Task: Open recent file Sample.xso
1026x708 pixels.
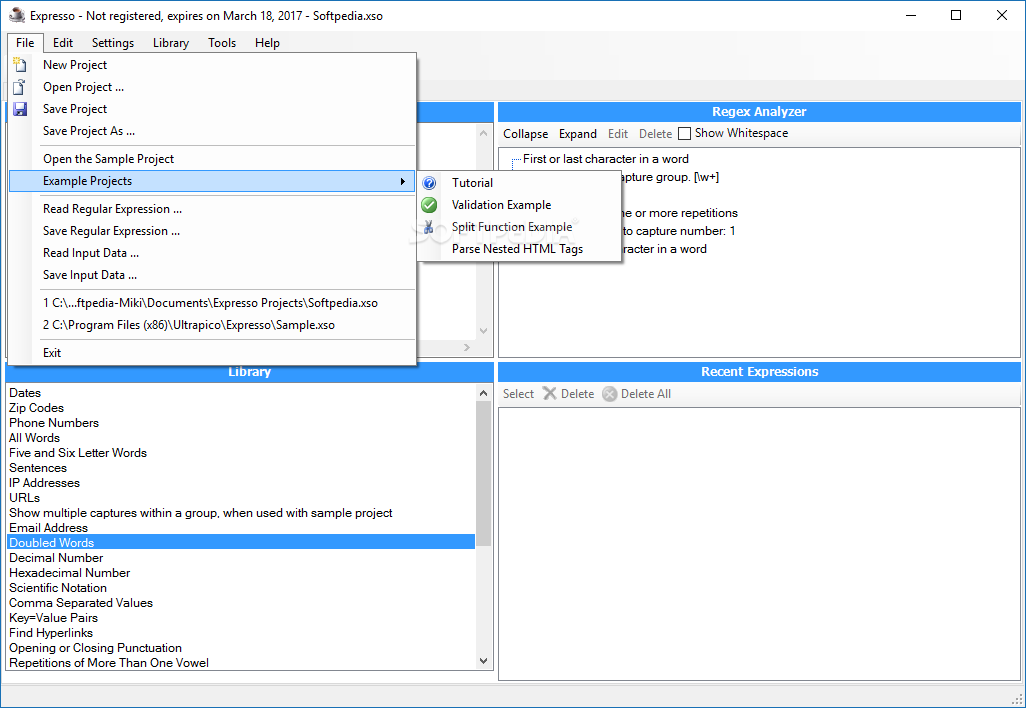Action: (x=213, y=325)
